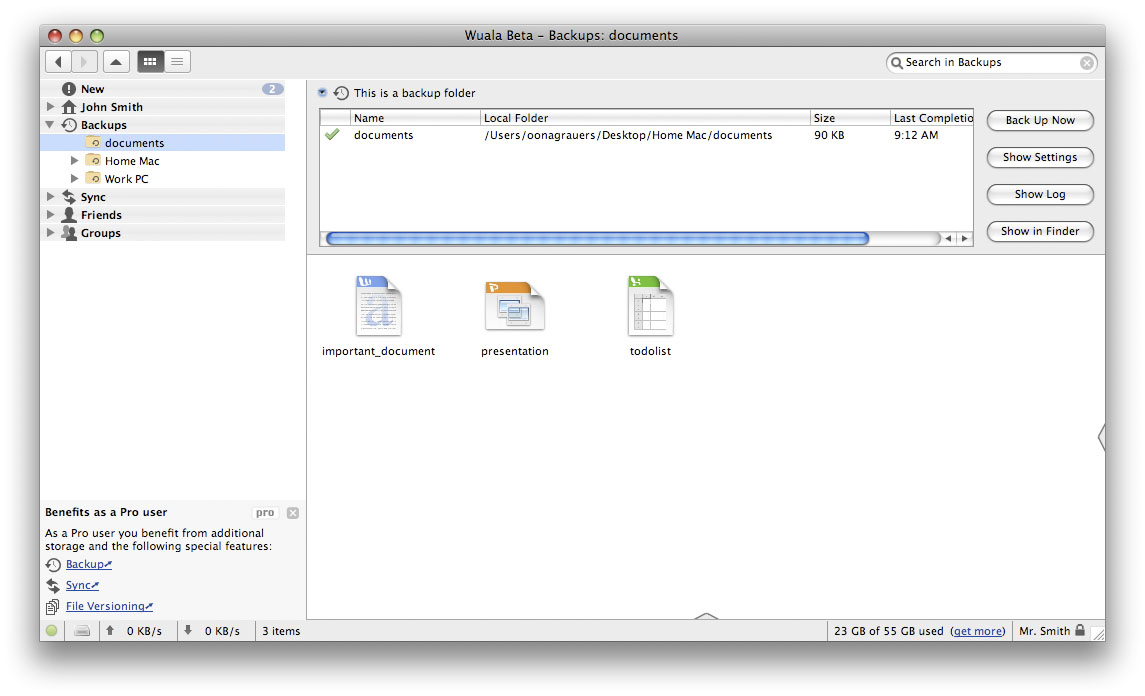Click the lock icon beside Mr. Smith
This screenshot has height=696, width=1145.
(x=1080, y=631)
